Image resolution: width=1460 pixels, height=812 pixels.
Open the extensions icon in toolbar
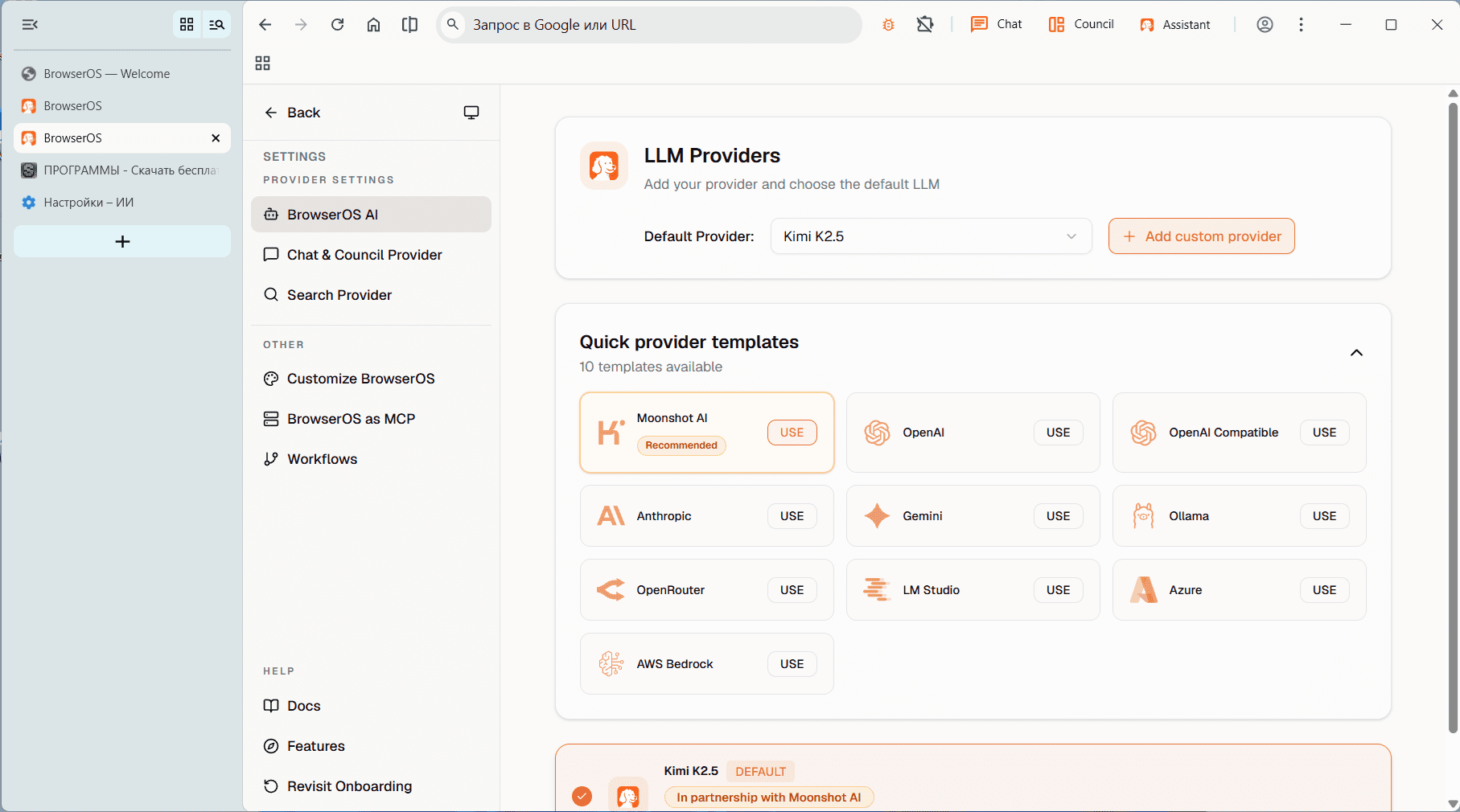925,25
